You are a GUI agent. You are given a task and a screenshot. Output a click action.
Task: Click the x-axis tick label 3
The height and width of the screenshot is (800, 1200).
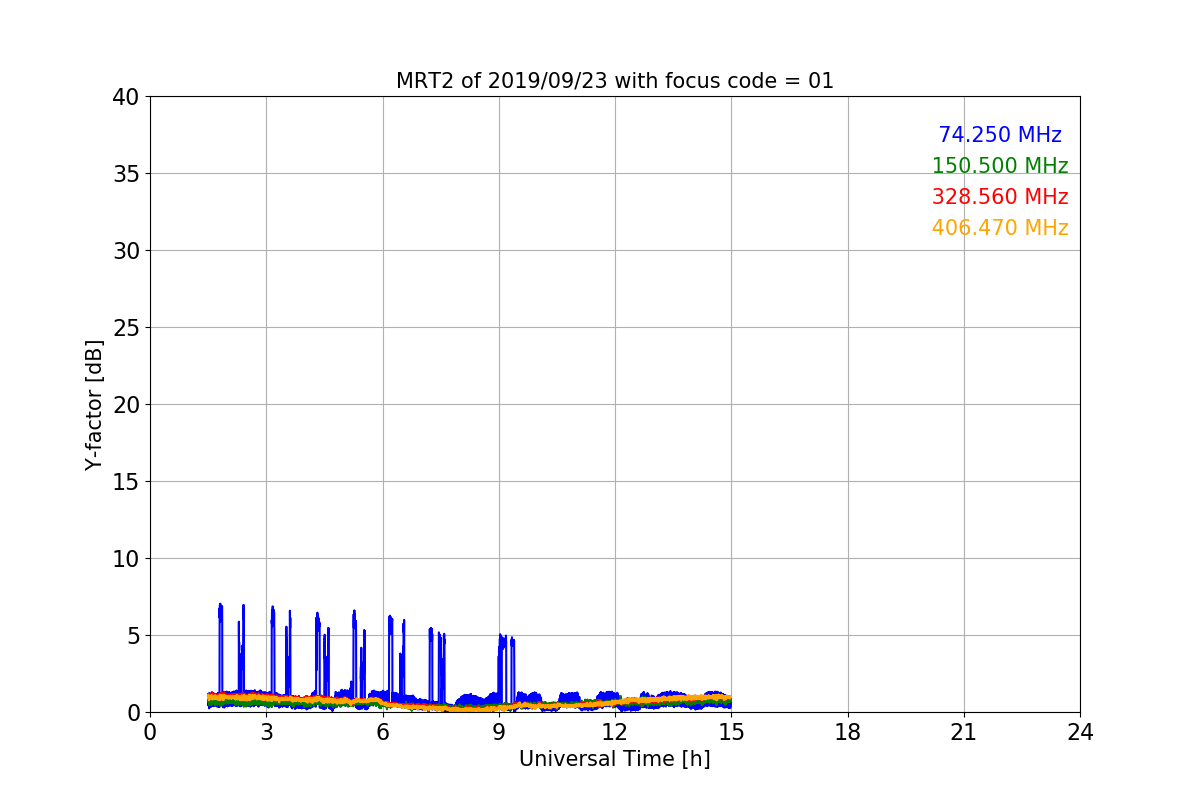tap(266, 732)
